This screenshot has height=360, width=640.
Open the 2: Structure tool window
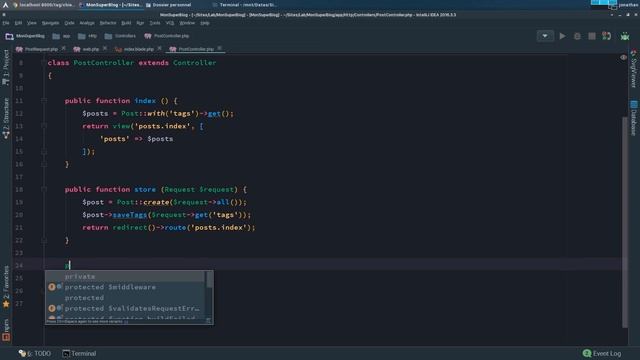6,118
